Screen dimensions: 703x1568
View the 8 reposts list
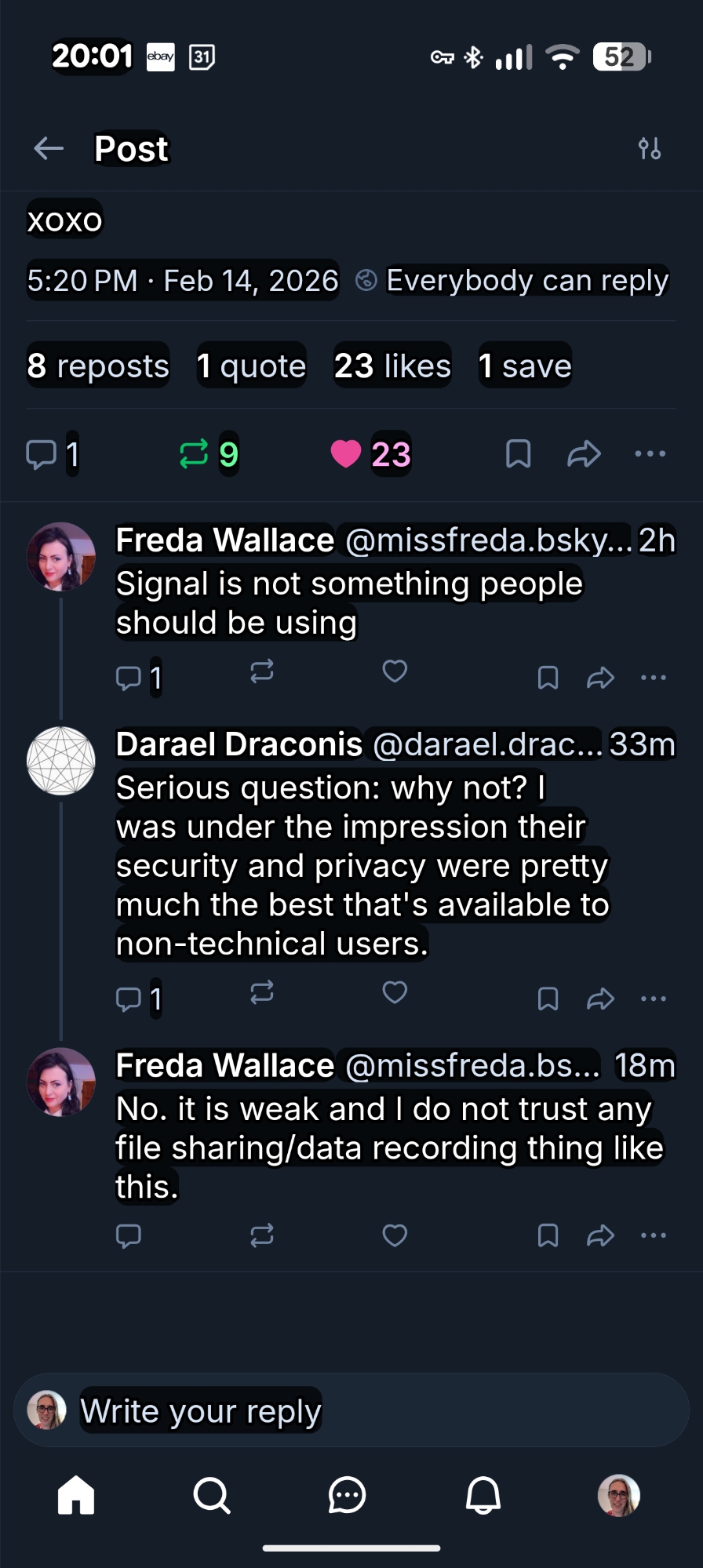point(98,366)
